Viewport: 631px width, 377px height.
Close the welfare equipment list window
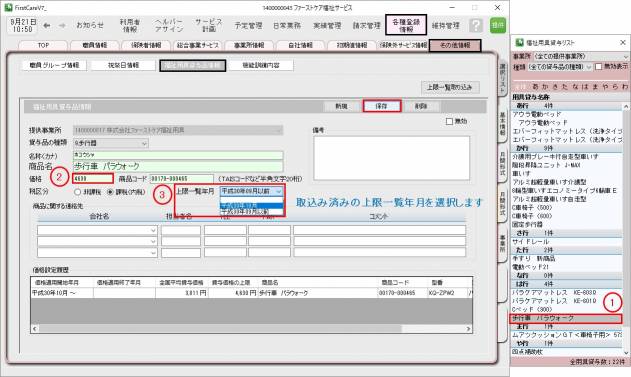(623, 42)
